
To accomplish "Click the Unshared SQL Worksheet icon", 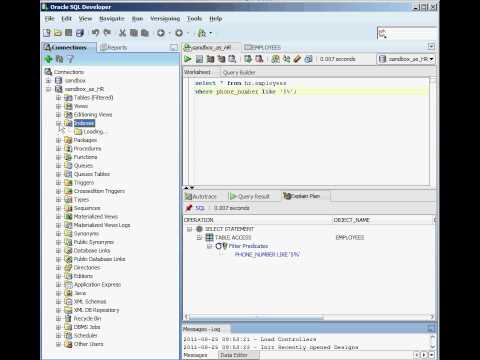I will [x=275, y=59].
